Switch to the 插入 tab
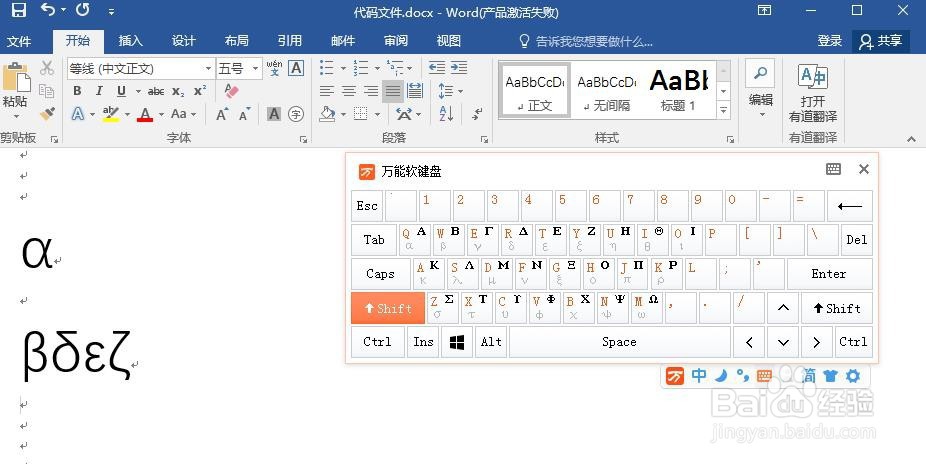This screenshot has height=464, width=926. point(131,41)
